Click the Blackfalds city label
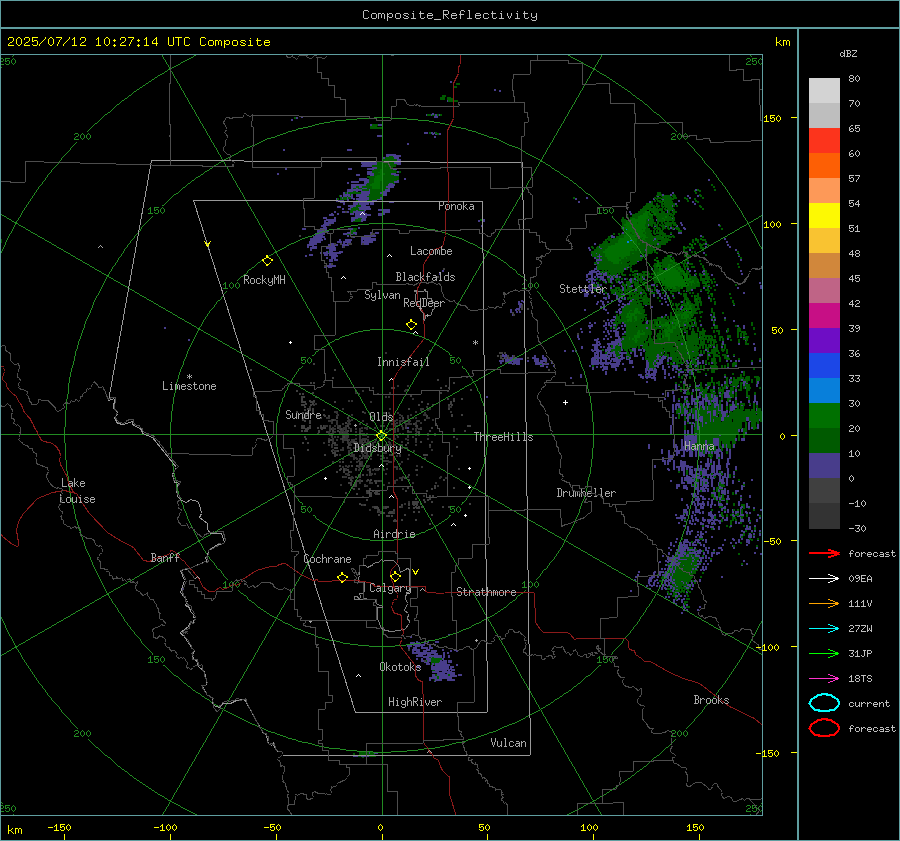The image size is (900, 841). 425,277
